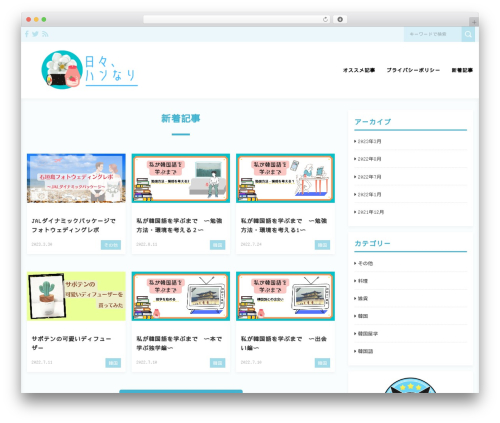The image size is (500, 423).
Task: Open the cactus diffuser thumbnail
Action: (76, 296)
